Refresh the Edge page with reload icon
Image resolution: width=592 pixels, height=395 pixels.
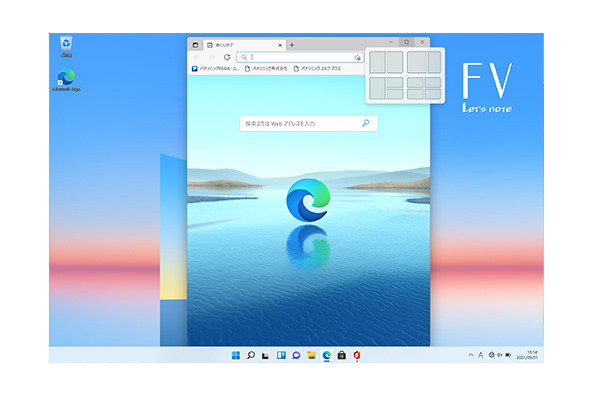pos(227,57)
